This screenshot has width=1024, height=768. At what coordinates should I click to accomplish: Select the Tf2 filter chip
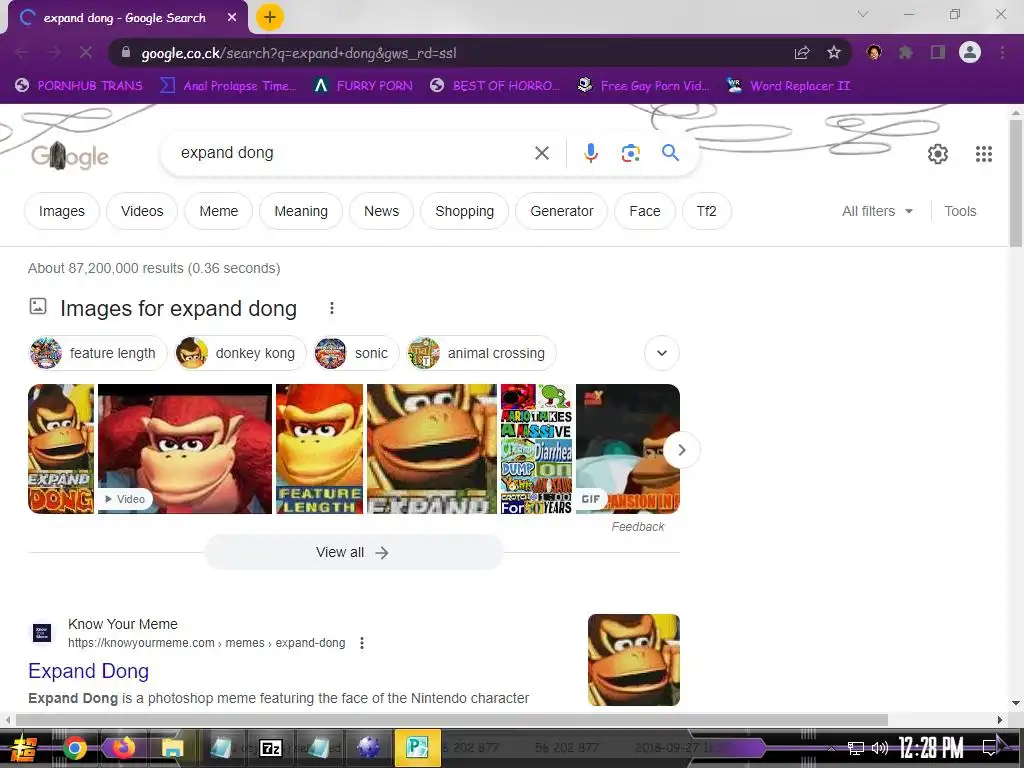click(707, 211)
